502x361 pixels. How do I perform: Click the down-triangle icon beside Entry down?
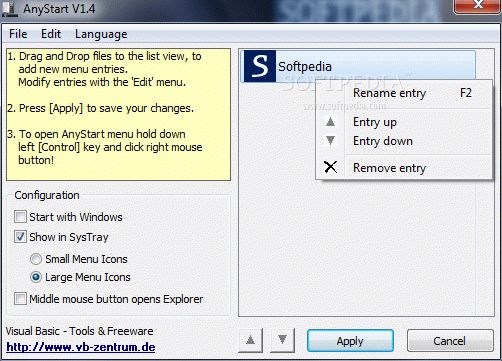[x=330, y=140]
